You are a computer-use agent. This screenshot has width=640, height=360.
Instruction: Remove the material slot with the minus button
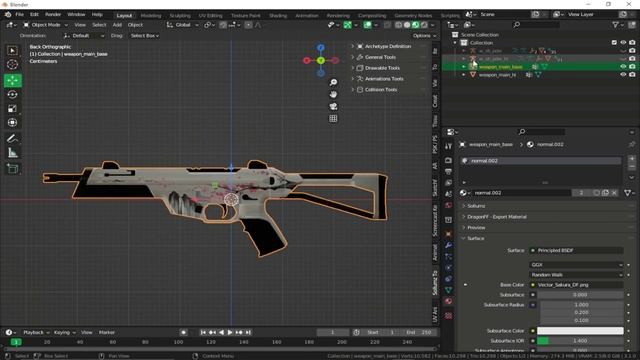(632, 167)
